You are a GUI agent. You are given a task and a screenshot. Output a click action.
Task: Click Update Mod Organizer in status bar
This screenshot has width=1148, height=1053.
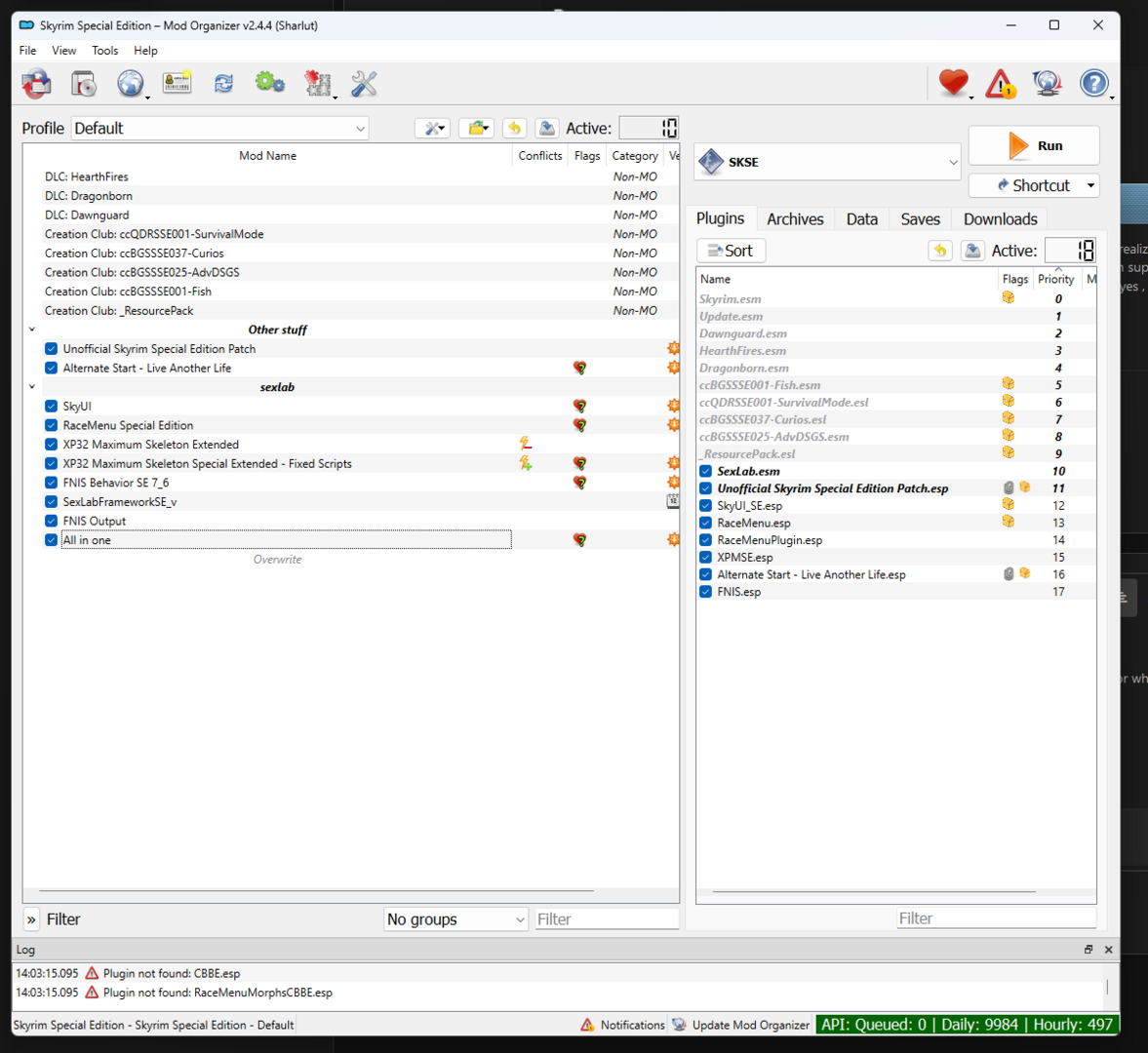pyautogui.click(x=741, y=1025)
